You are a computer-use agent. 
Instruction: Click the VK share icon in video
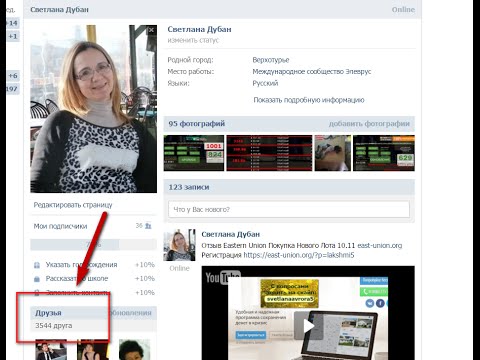370,303
